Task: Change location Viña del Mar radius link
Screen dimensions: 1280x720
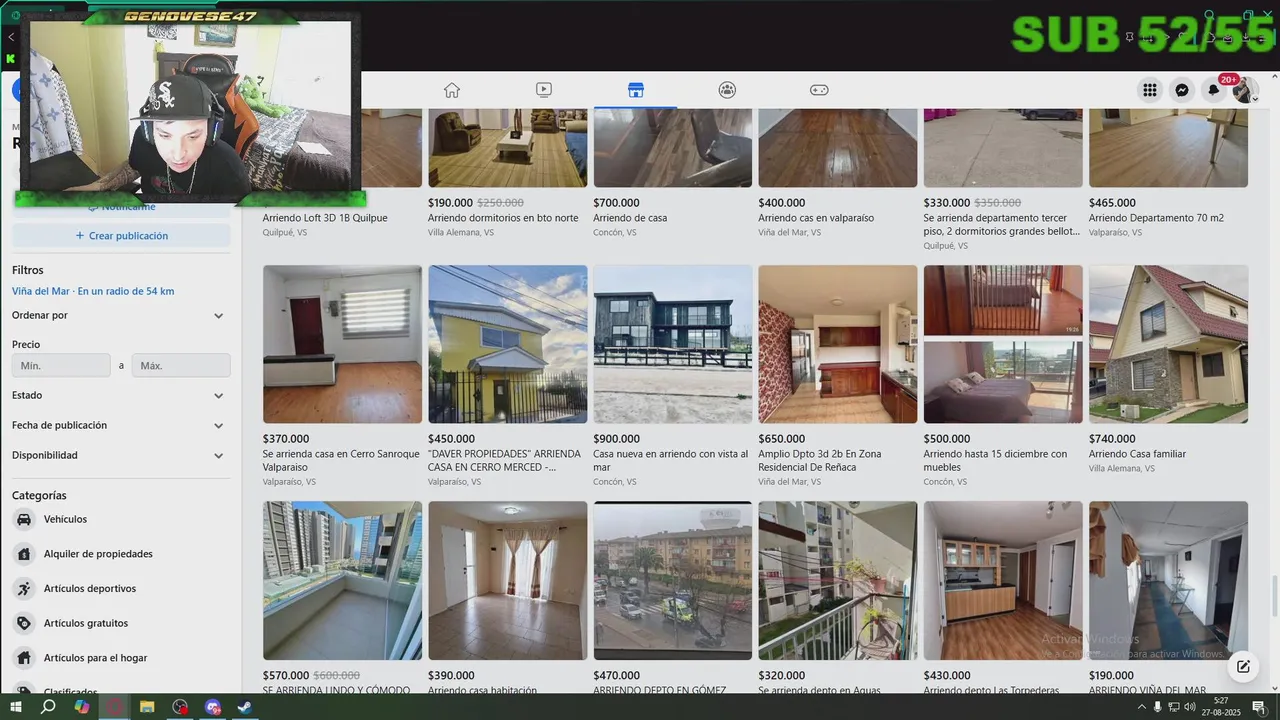Action: (93, 291)
